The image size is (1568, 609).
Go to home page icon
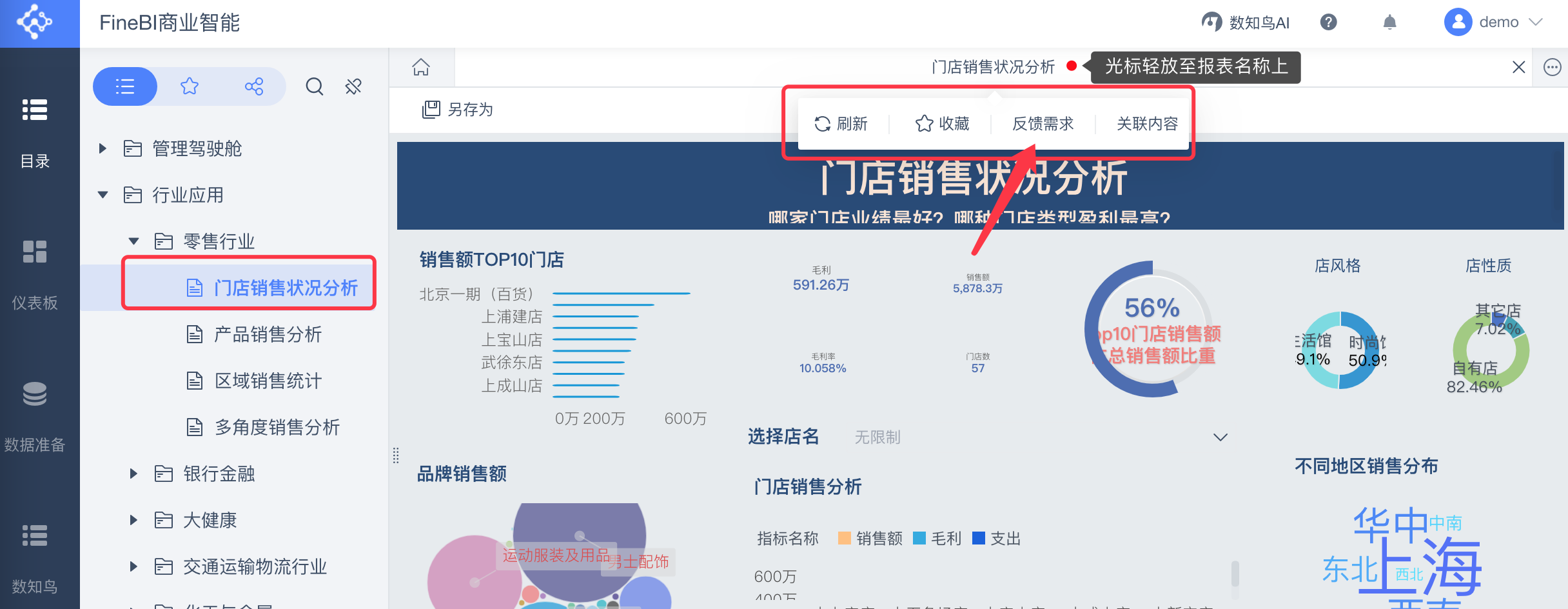(421, 66)
